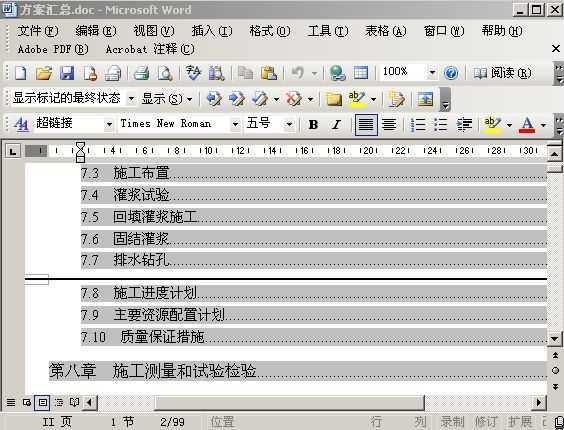This screenshot has width=564, height=430.
Task: Open the zoom 100% dropdown
Action: coord(432,73)
